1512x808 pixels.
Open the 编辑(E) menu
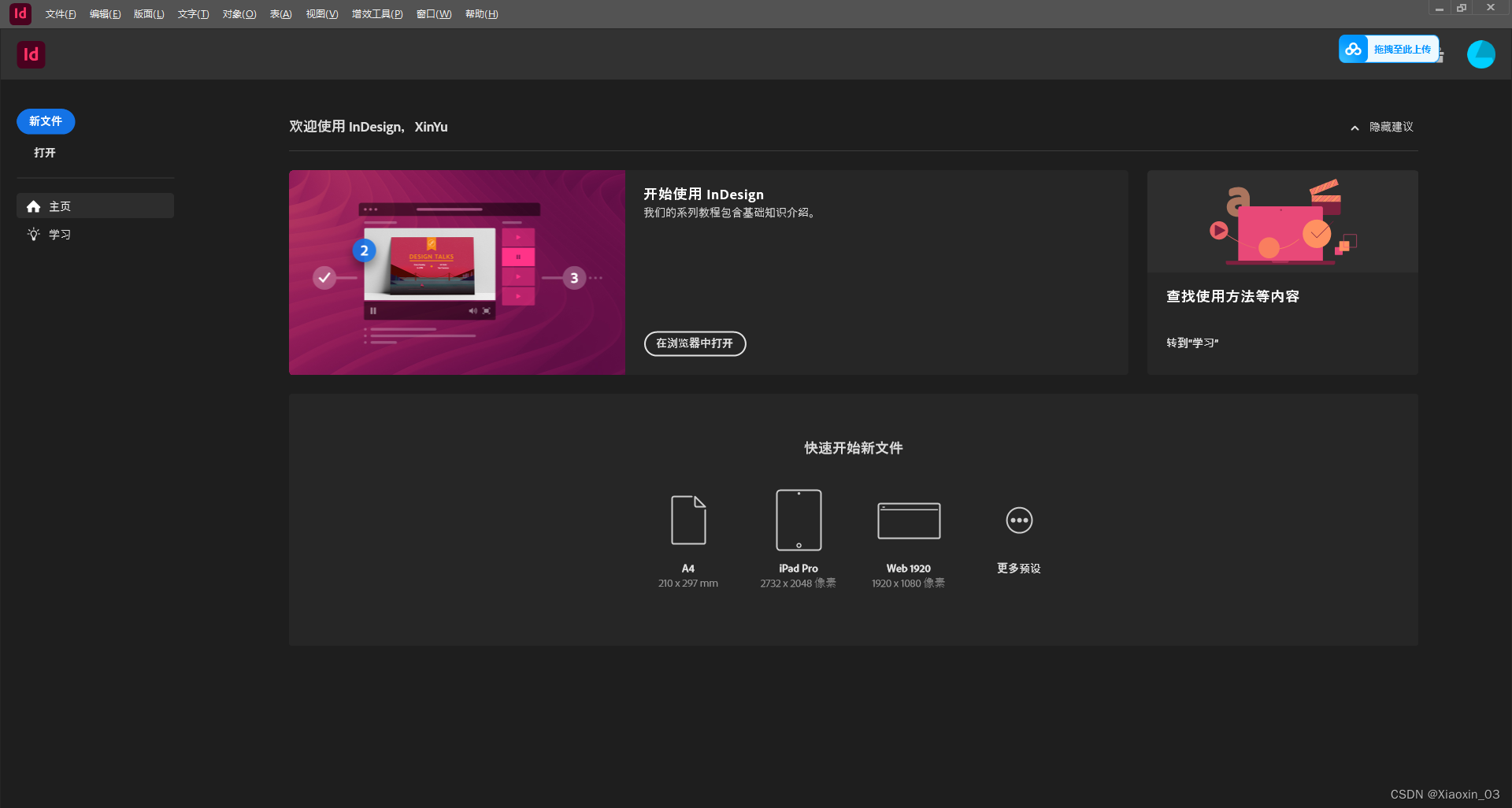click(105, 14)
